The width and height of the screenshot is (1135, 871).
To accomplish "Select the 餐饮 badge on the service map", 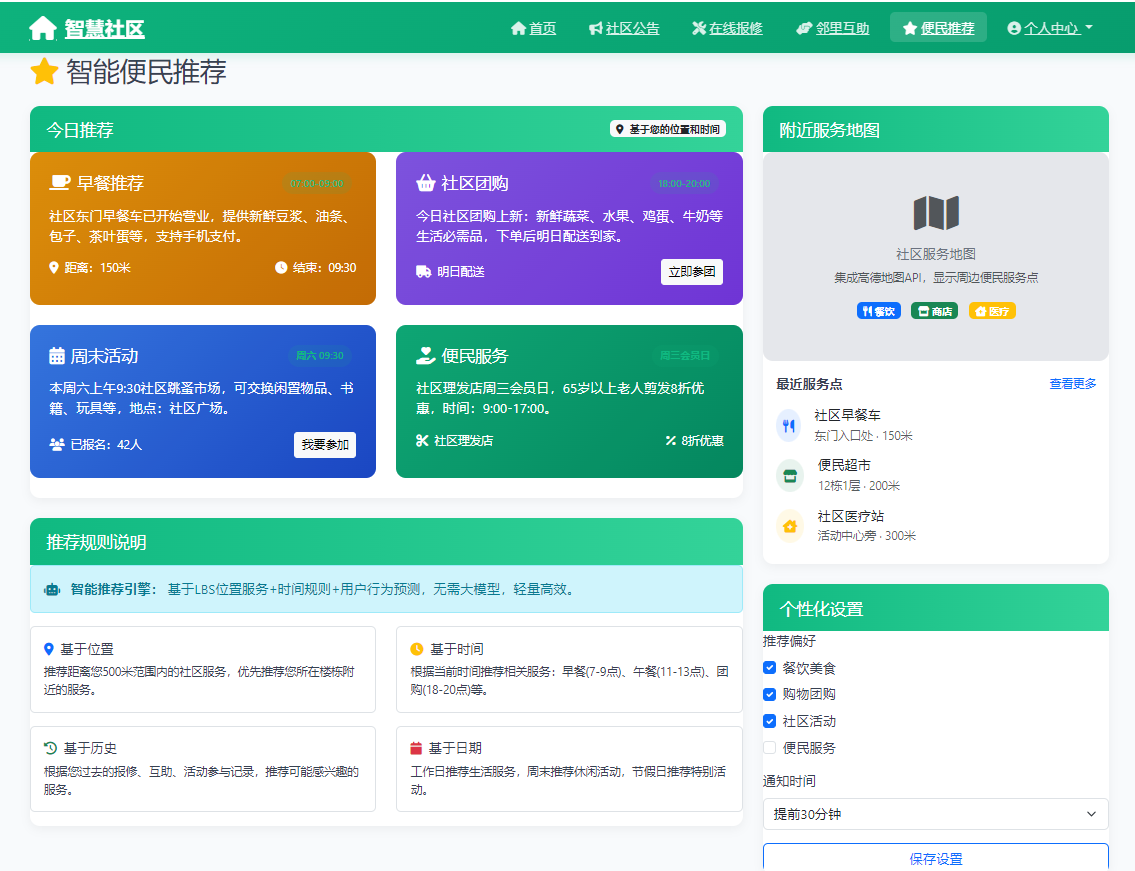I will [878, 310].
